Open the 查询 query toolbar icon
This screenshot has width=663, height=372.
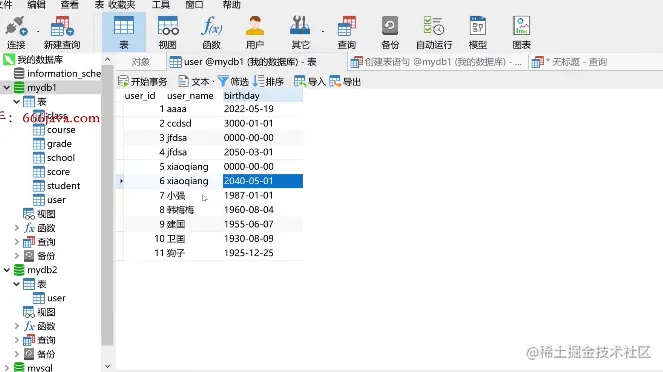[x=346, y=32]
